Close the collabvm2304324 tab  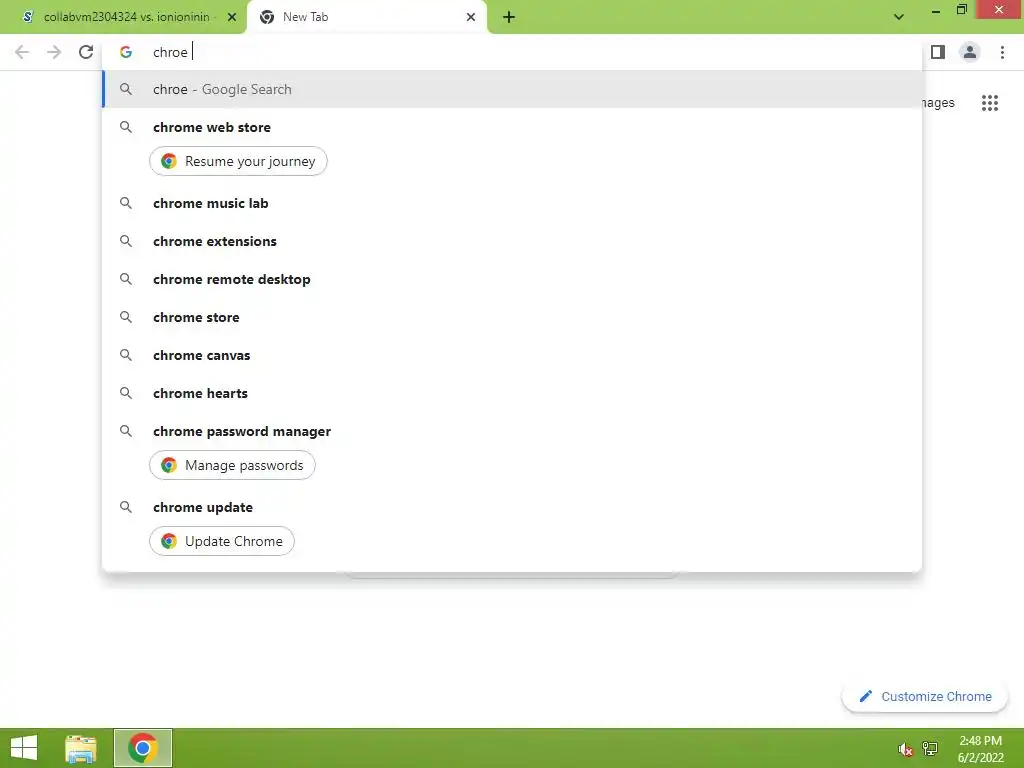tap(232, 17)
